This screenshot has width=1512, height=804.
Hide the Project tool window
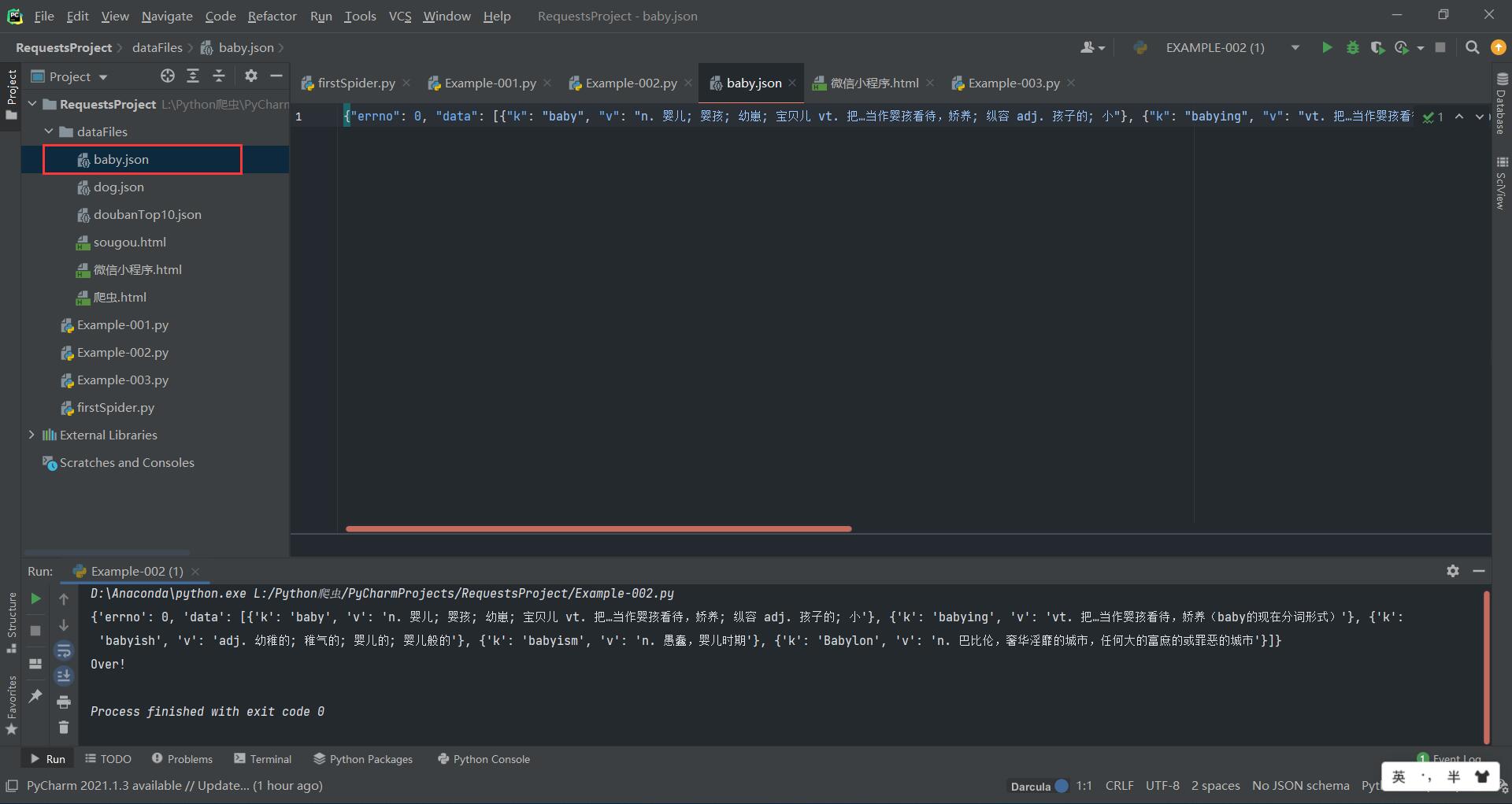[276, 76]
